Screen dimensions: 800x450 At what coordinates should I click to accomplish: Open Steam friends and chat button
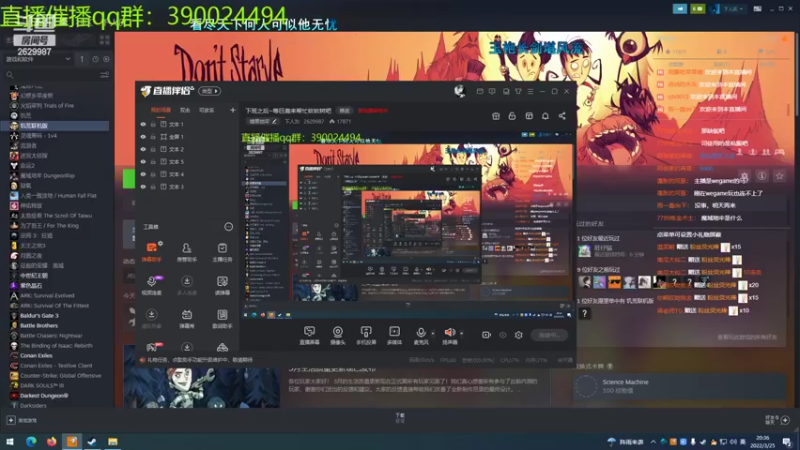[778, 420]
